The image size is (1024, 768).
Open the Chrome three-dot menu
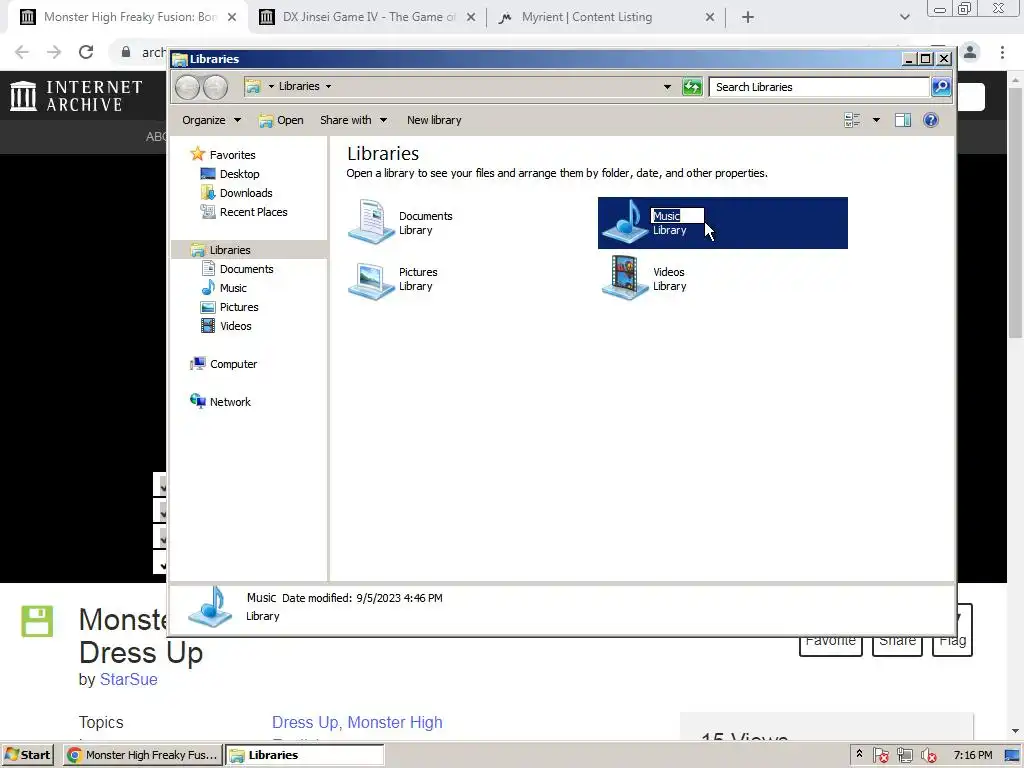click(x=1002, y=52)
